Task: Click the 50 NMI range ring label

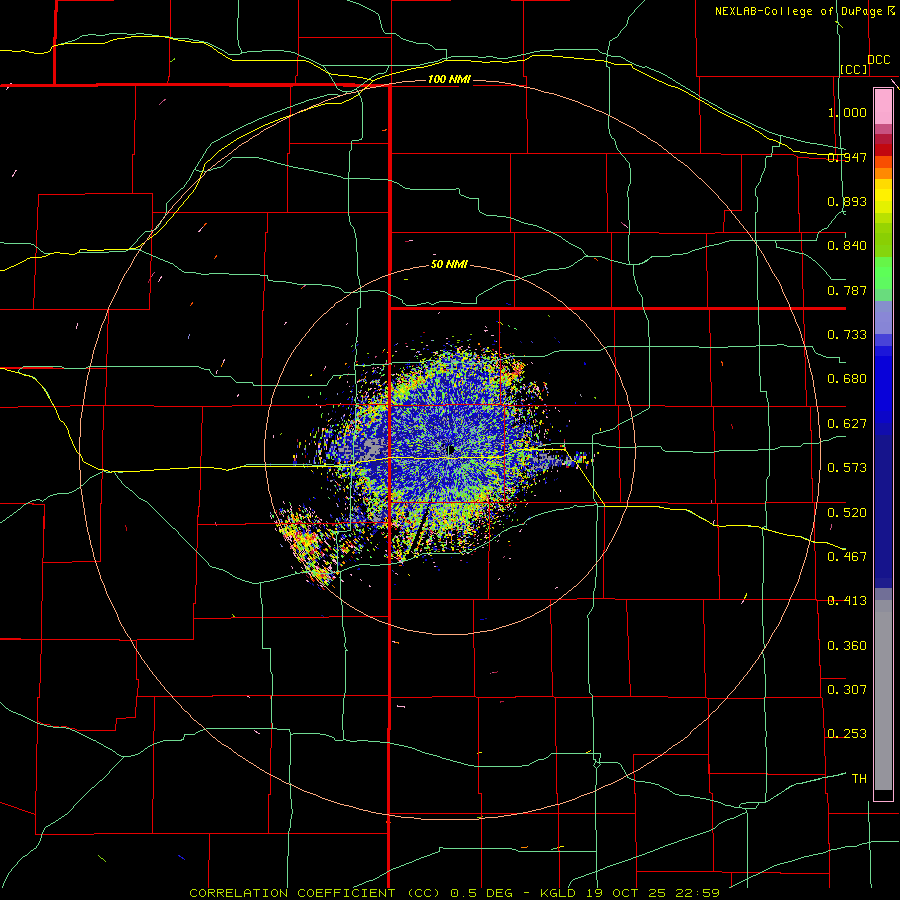Action: click(449, 265)
